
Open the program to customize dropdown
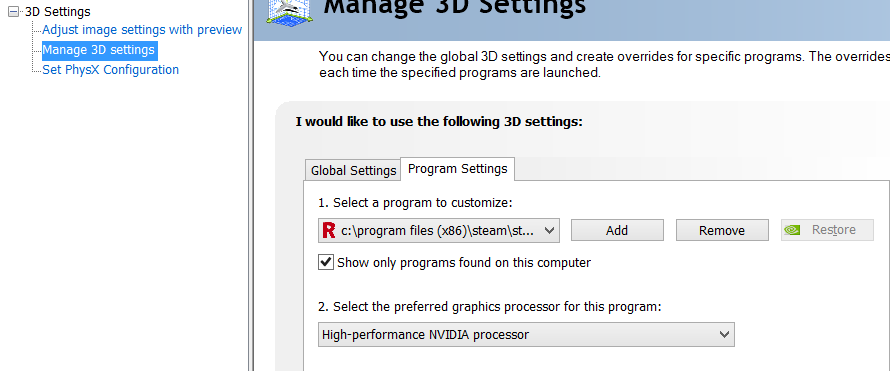coord(439,230)
